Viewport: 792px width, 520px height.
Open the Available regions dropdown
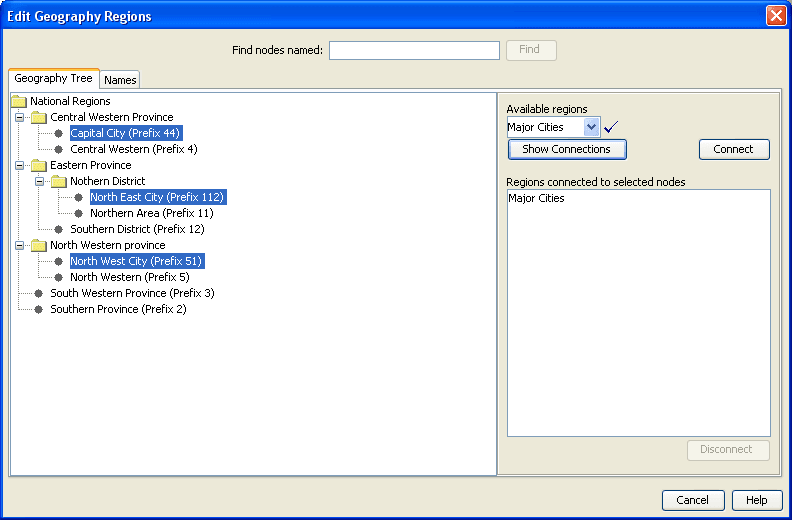(x=591, y=127)
